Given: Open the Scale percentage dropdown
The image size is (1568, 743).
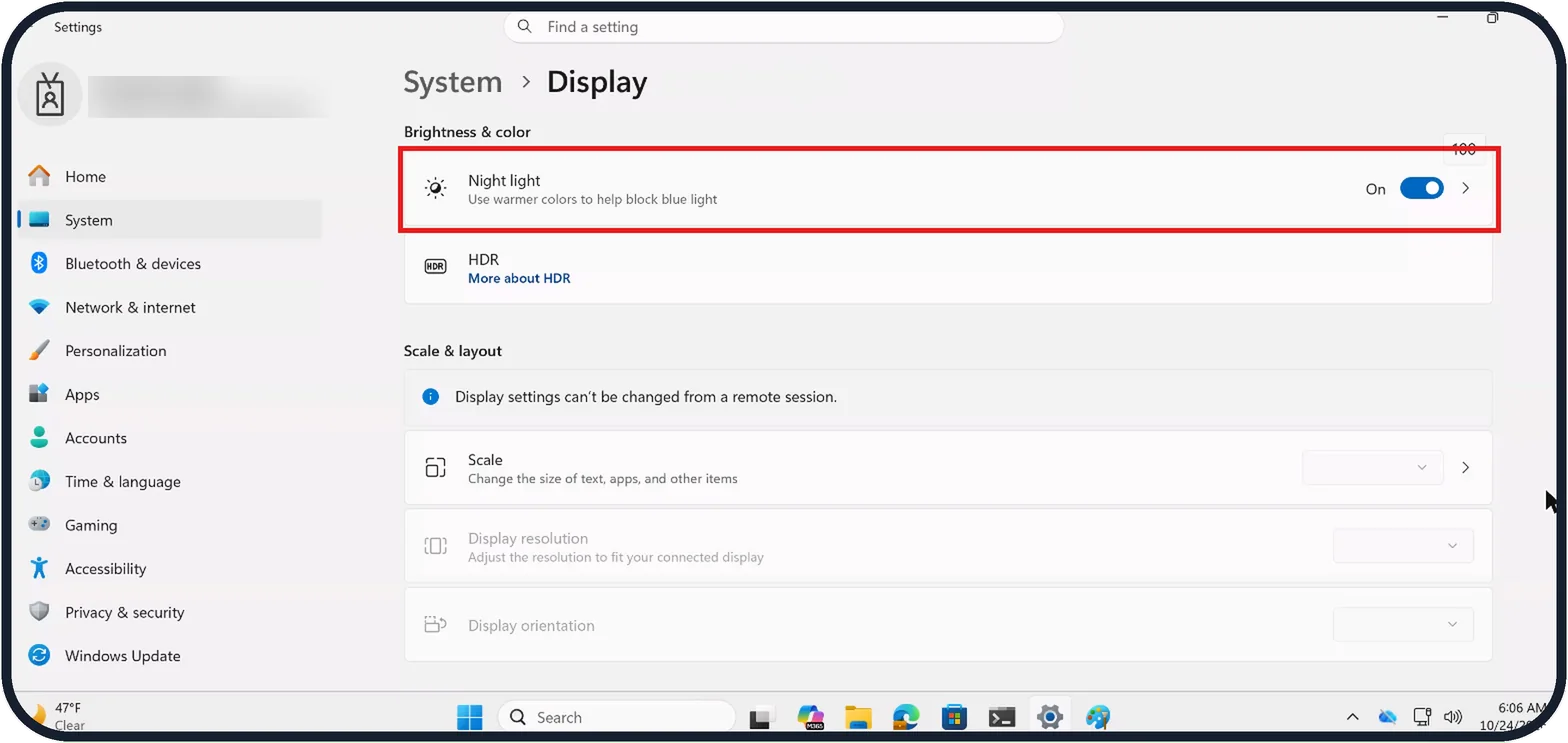Looking at the screenshot, I should (x=1372, y=468).
